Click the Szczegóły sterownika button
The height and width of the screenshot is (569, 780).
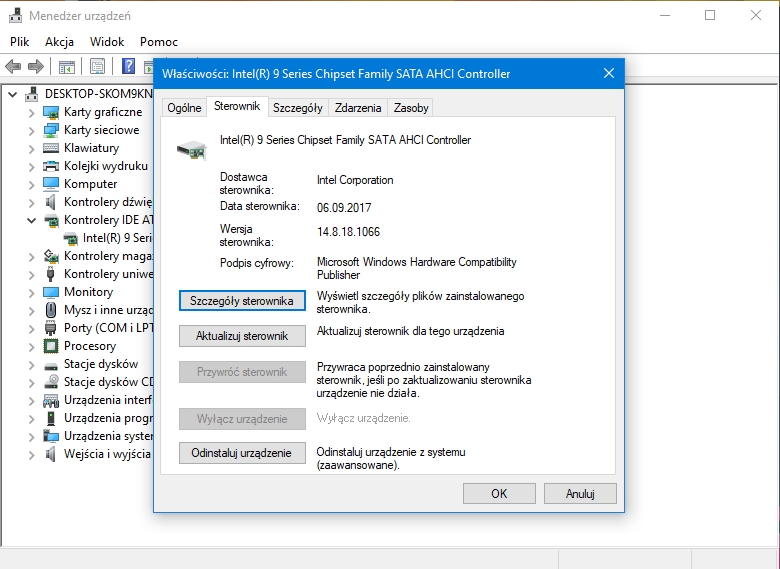(242, 301)
